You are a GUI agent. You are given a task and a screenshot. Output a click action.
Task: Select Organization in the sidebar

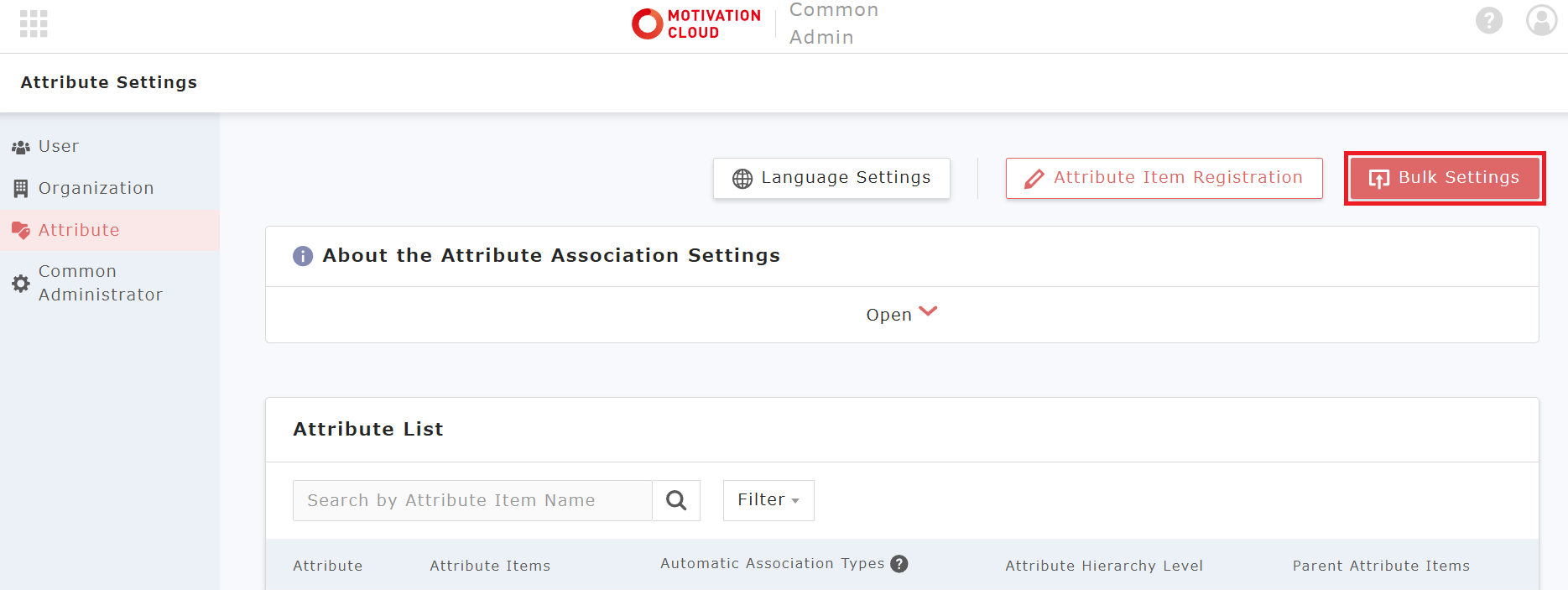click(96, 188)
